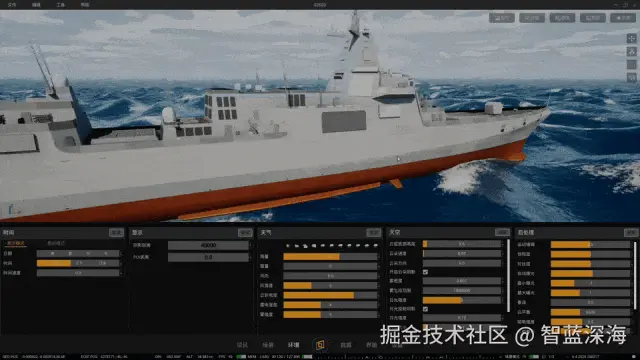The height and width of the screenshot is (360, 640).
Task: Click the 雾密度 fog density field in 天空
Action: point(462,281)
